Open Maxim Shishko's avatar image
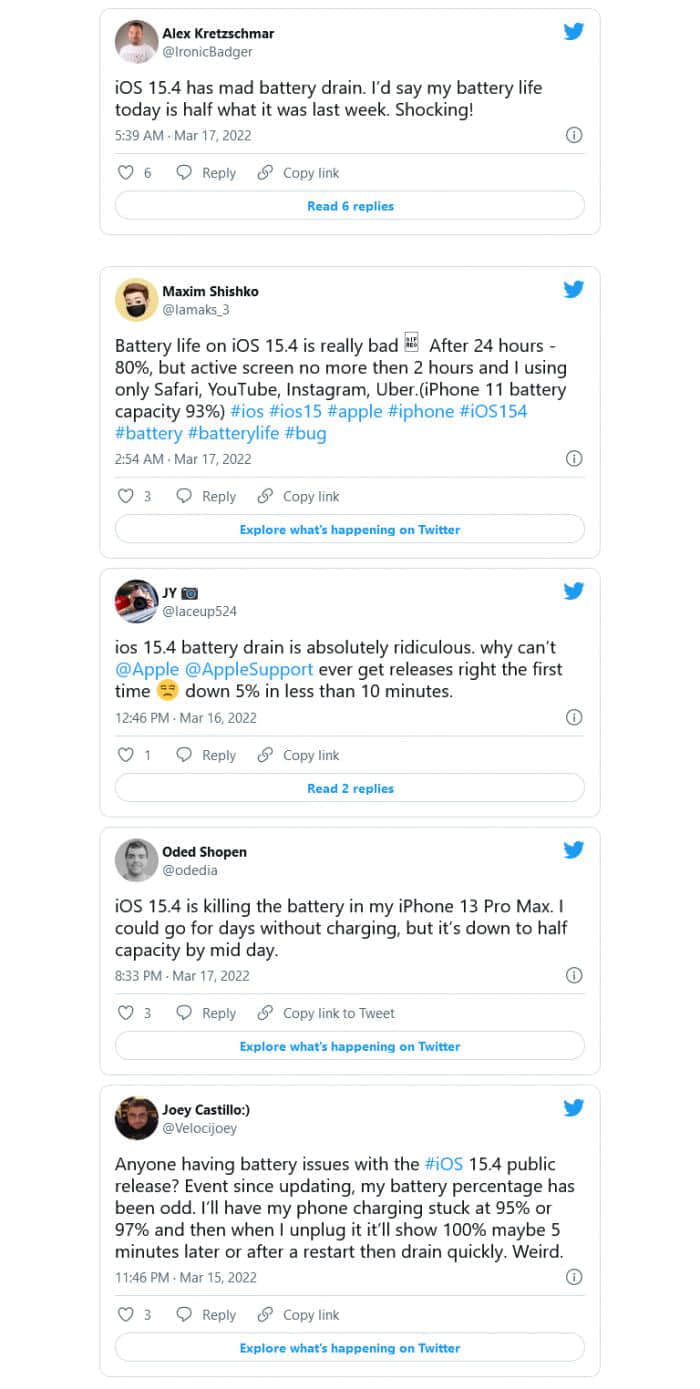700x1389 pixels. (x=136, y=299)
